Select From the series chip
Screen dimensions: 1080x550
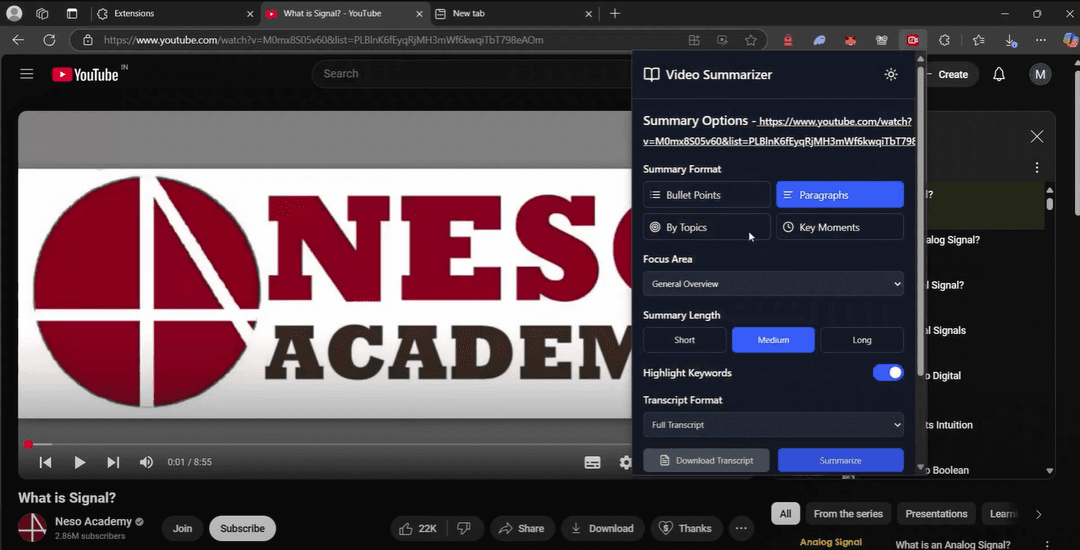(848, 514)
